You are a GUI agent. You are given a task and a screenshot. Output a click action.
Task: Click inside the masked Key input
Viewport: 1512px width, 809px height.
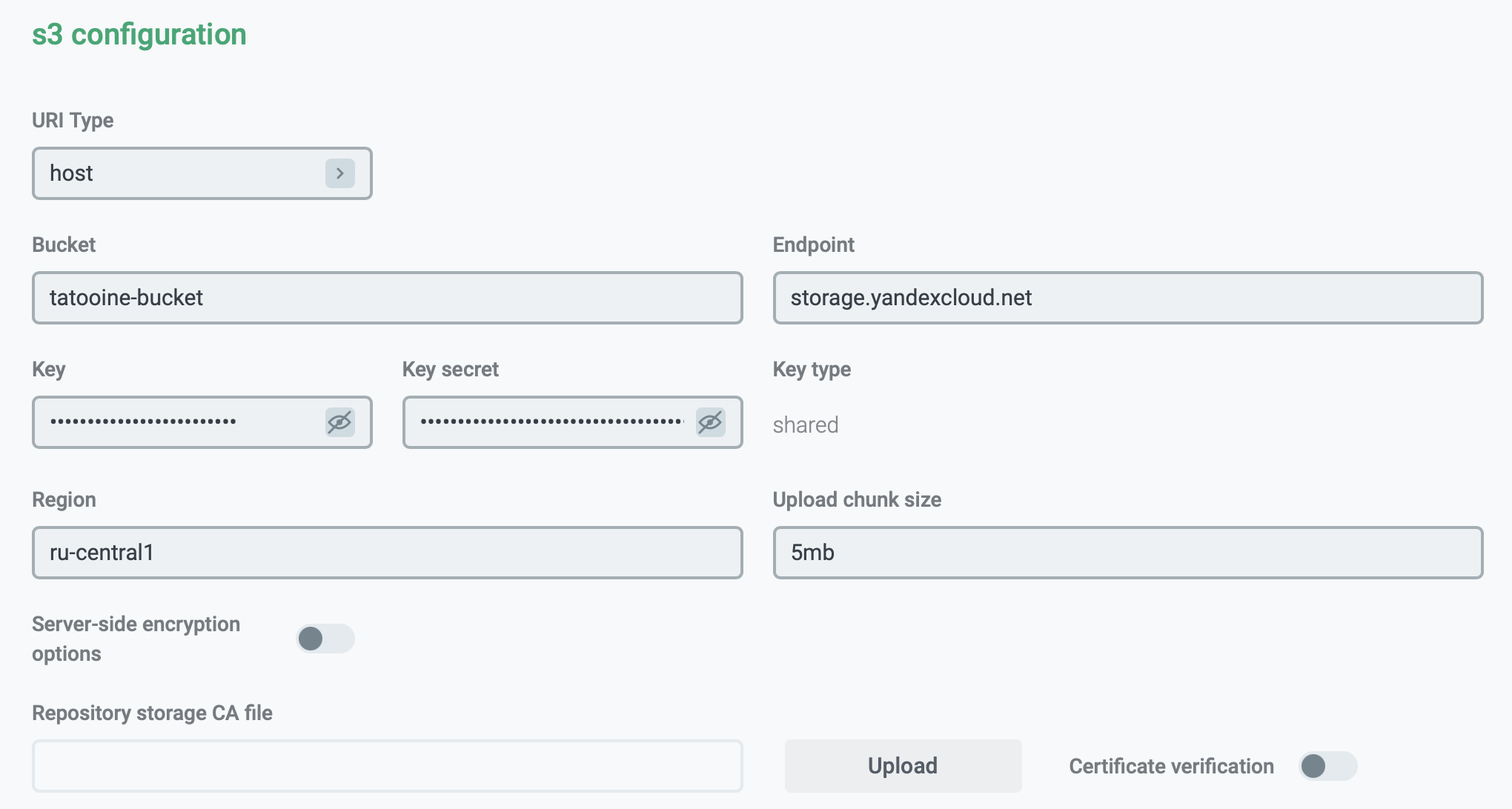pyautogui.click(x=178, y=422)
